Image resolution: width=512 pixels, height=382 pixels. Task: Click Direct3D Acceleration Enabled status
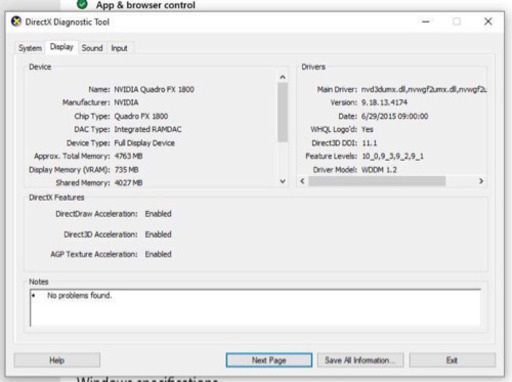click(x=158, y=234)
